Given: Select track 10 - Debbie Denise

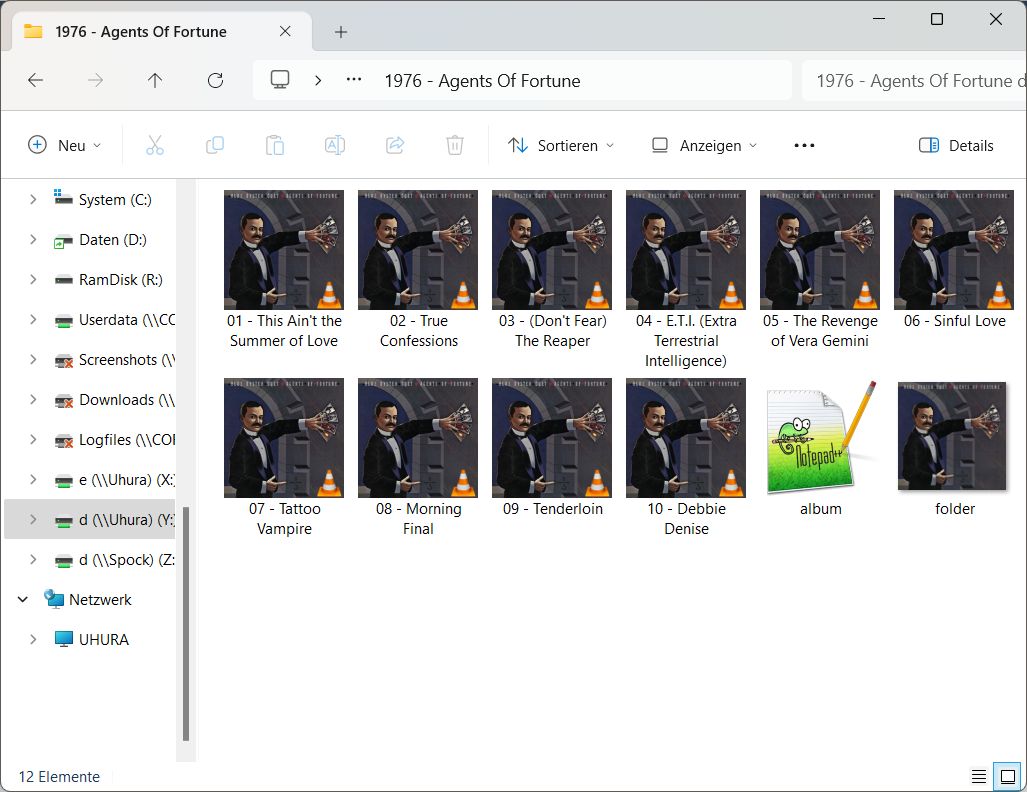Looking at the screenshot, I should tap(686, 459).
